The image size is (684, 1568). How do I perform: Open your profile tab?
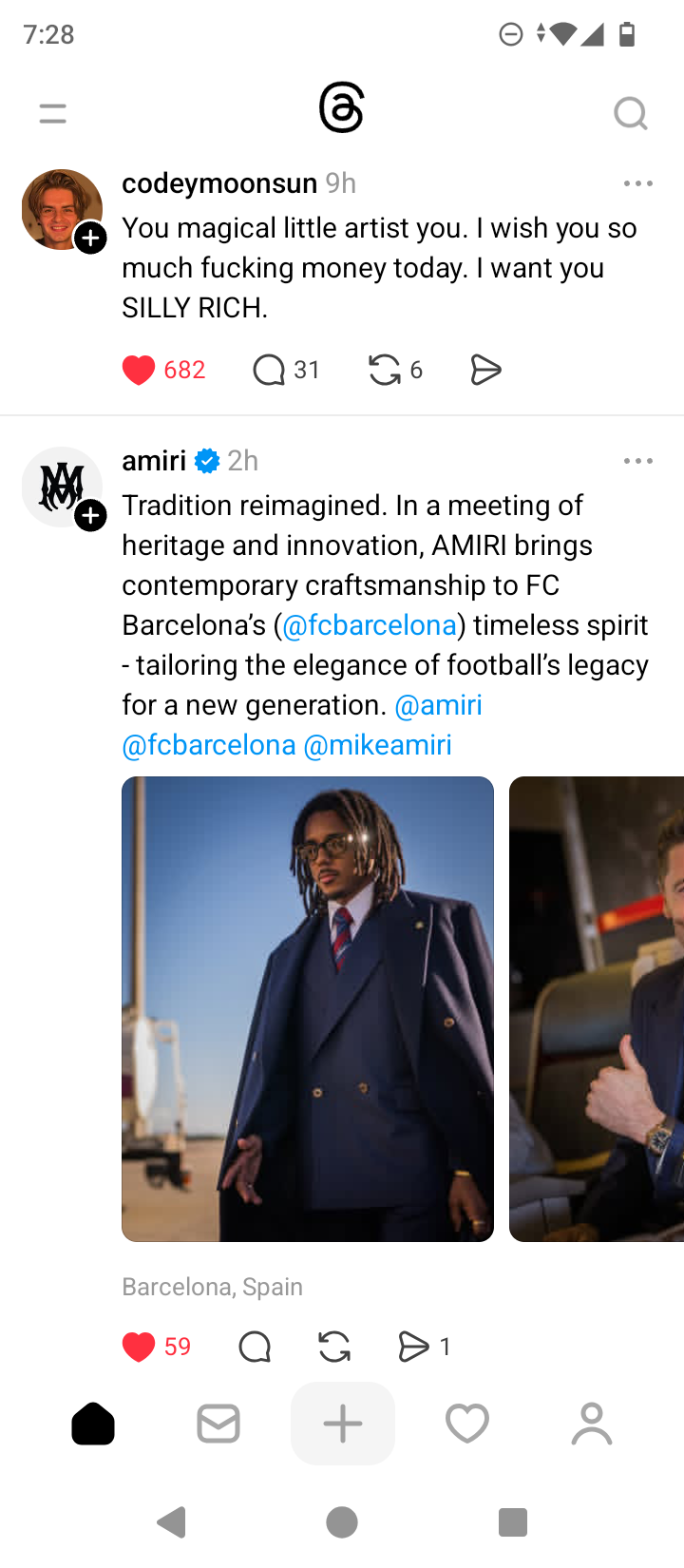tap(592, 1424)
